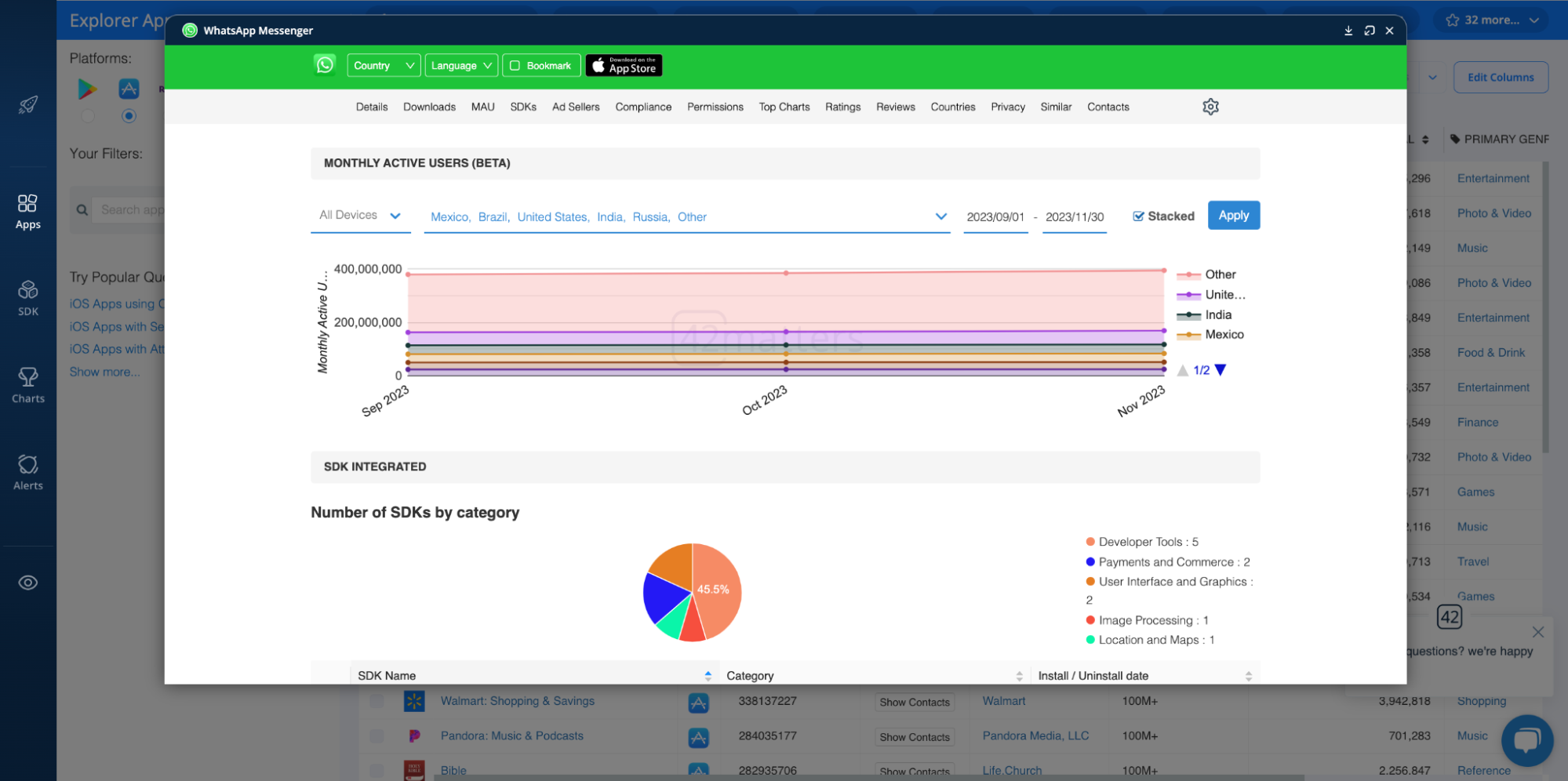Click the Download on App Store button
Image resolution: width=1568 pixels, height=781 pixels.
(624, 66)
